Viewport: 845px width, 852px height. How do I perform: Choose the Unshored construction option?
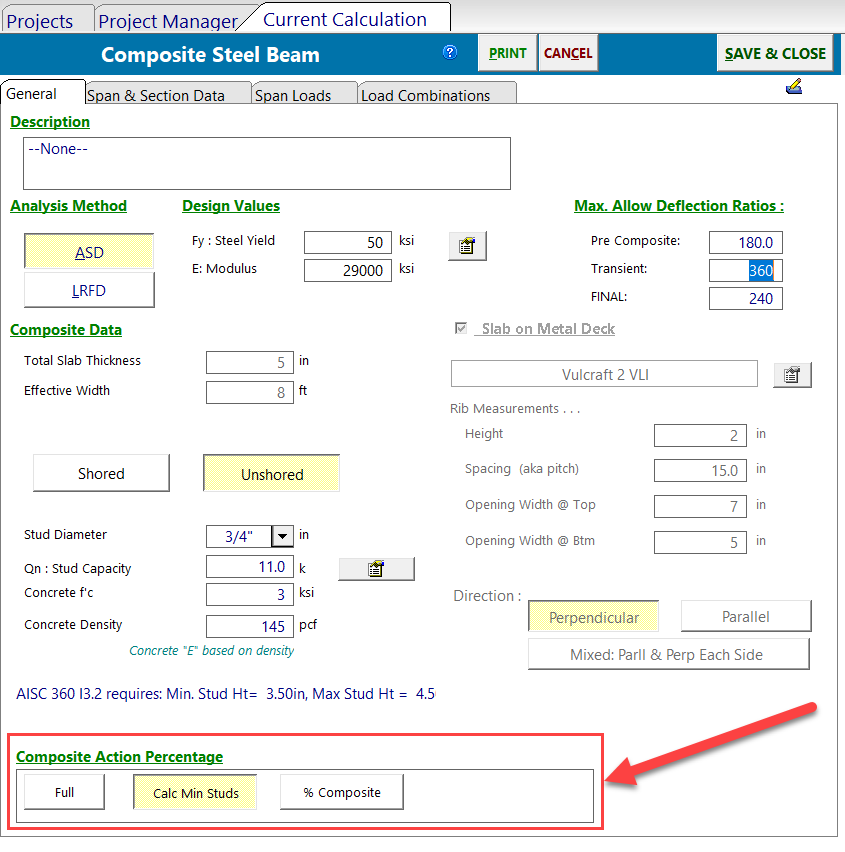[x=271, y=474]
